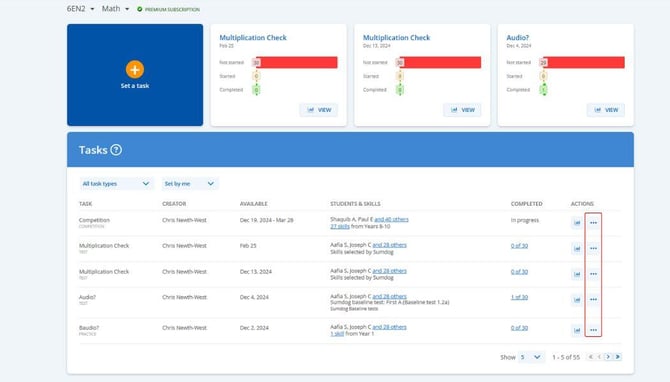
Task: Go to next page of tasks
Action: pos(608,357)
